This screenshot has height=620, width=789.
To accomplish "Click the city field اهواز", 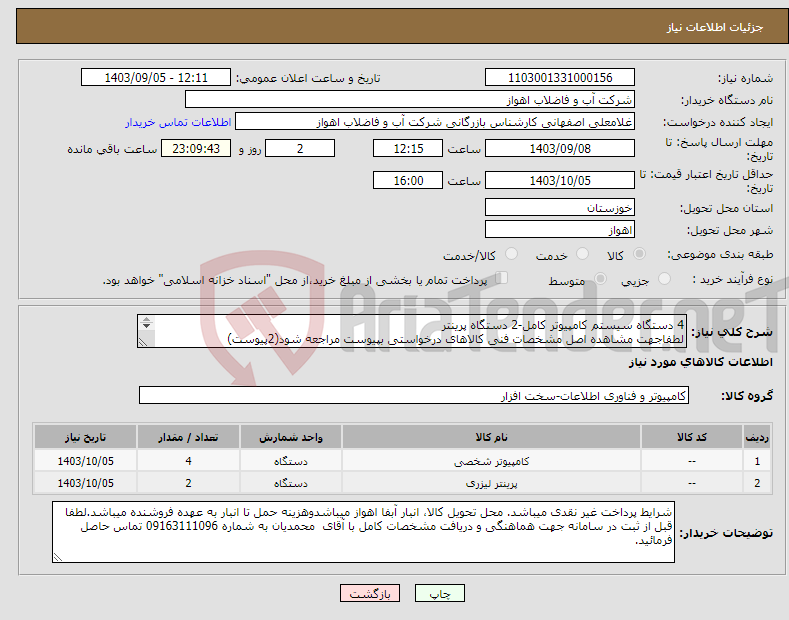I will [x=560, y=229].
